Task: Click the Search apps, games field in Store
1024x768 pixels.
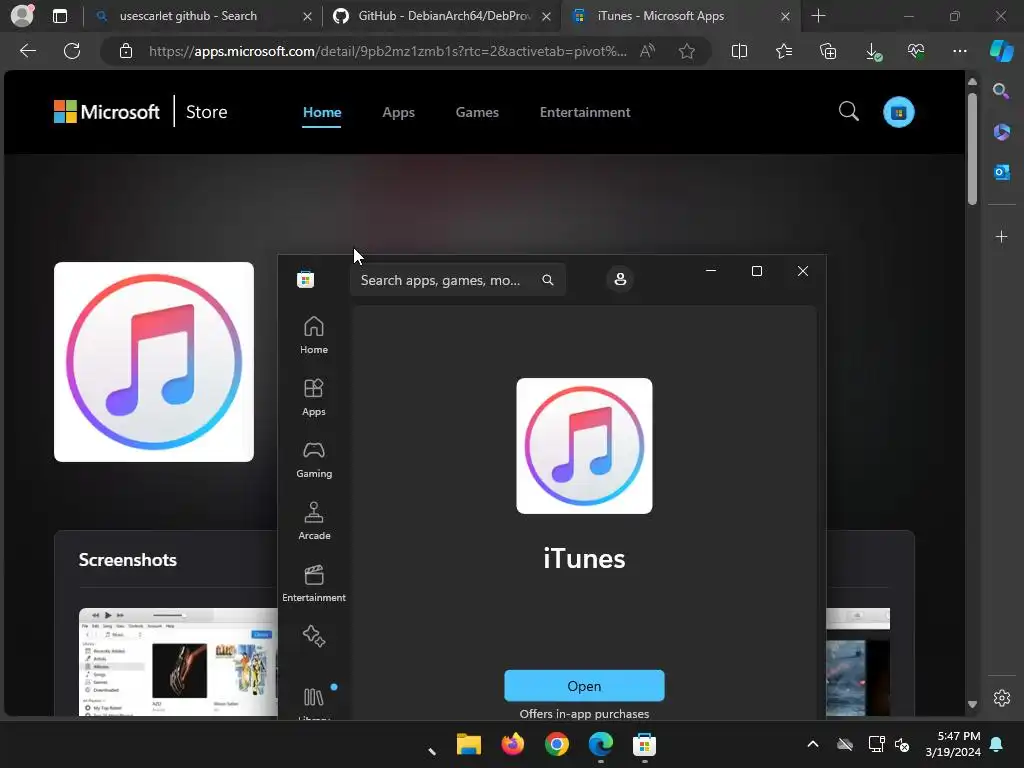Action: pyautogui.click(x=457, y=280)
